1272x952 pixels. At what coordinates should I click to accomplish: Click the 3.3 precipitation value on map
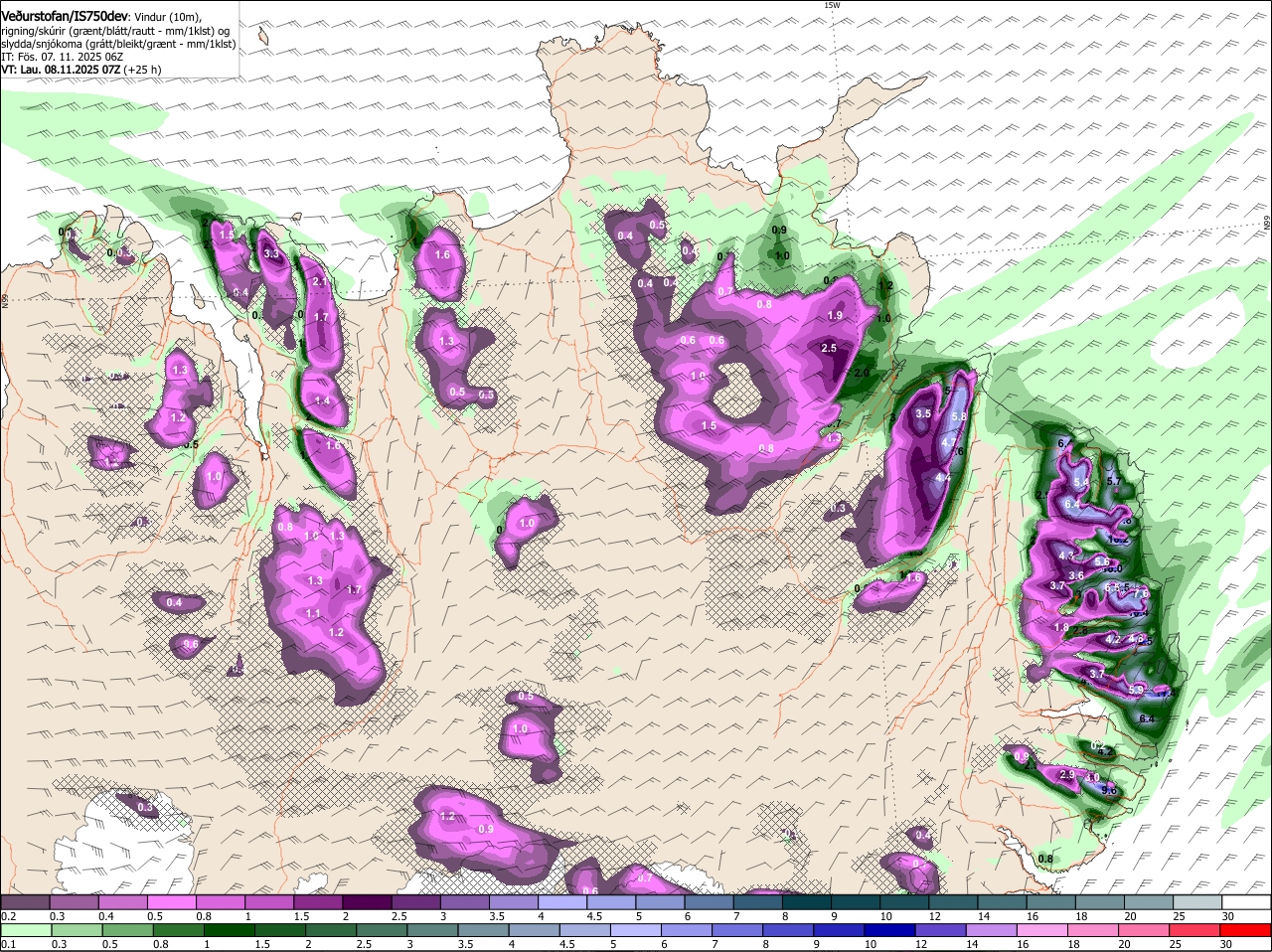(x=271, y=254)
